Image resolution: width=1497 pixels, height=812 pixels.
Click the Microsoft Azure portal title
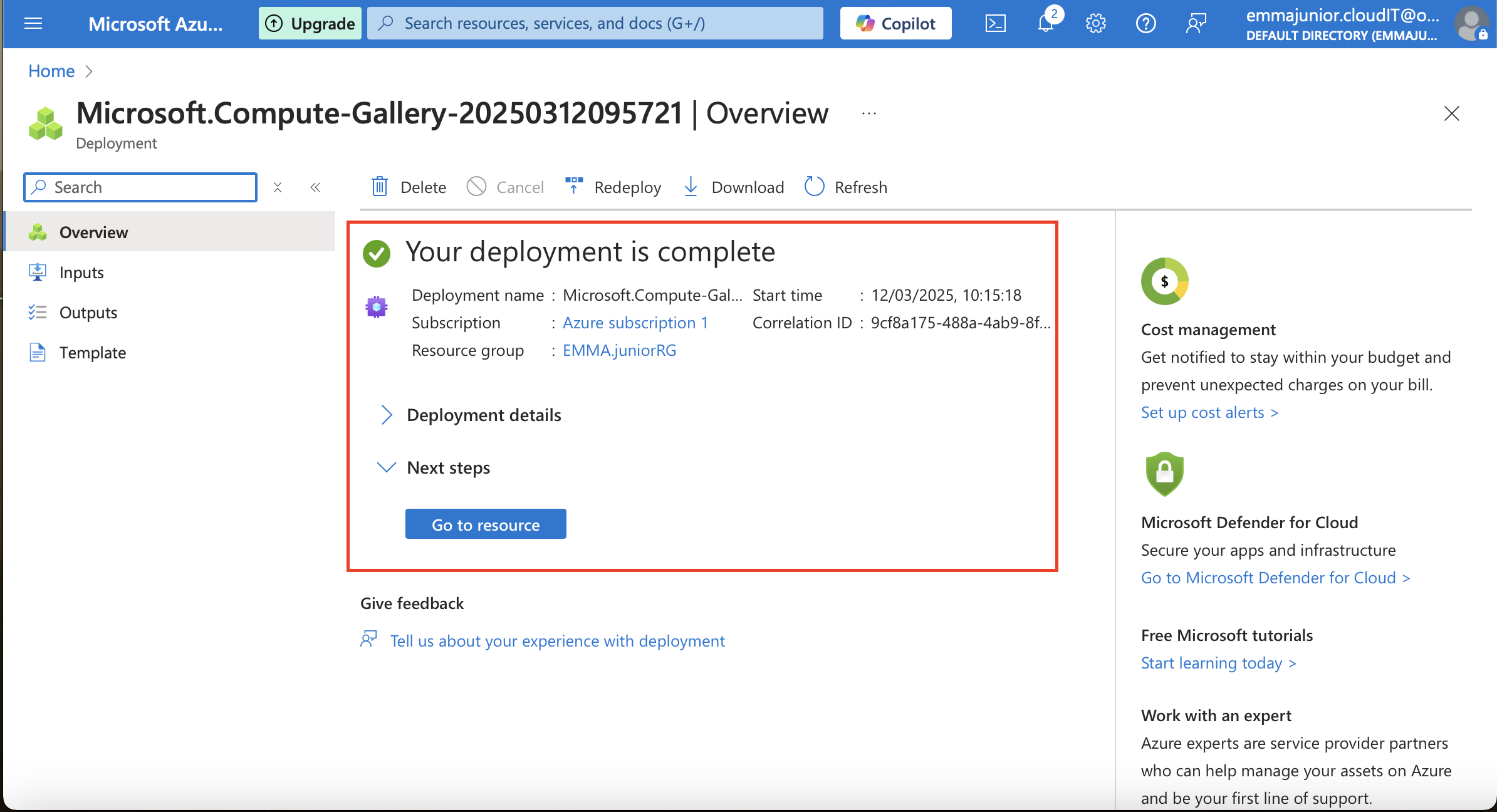[155, 24]
